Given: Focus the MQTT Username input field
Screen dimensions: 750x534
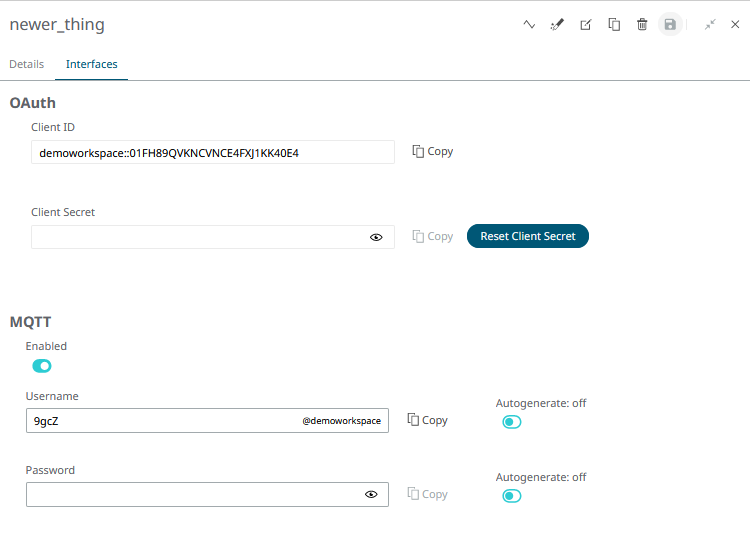Looking at the screenshot, I should pyautogui.click(x=207, y=421).
